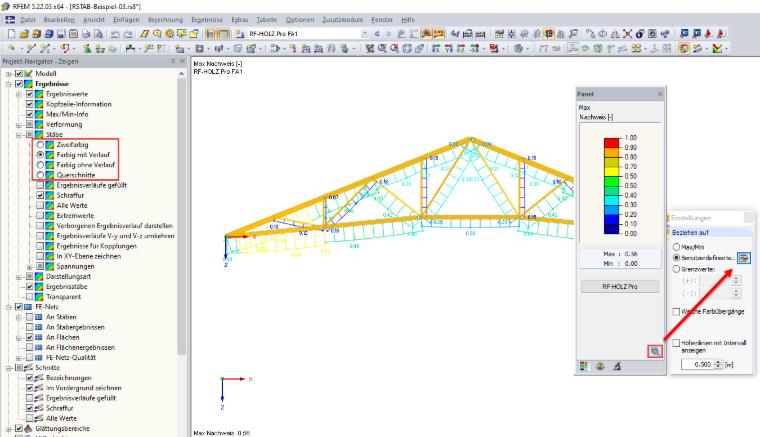Viewport: 760px width, 437px height.
Task: Uncheck the Schraffur checkbox under Stäbe
Action: click(x=40, y=196)
